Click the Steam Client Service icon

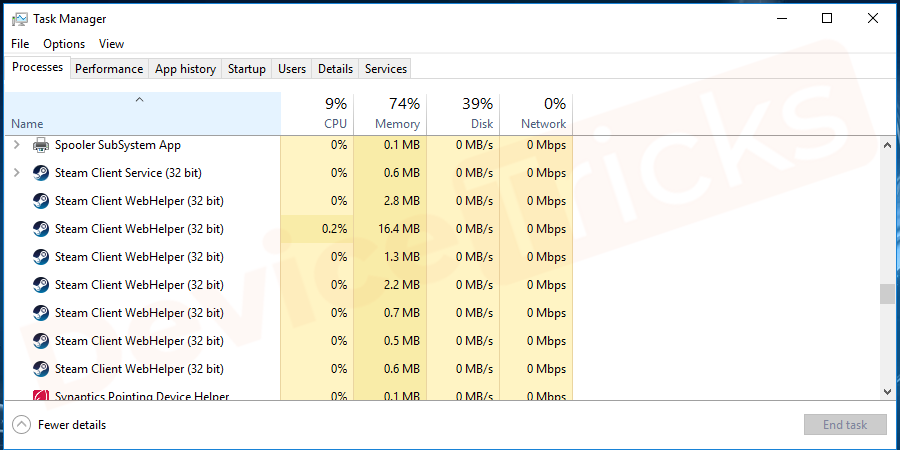(41, 173)
